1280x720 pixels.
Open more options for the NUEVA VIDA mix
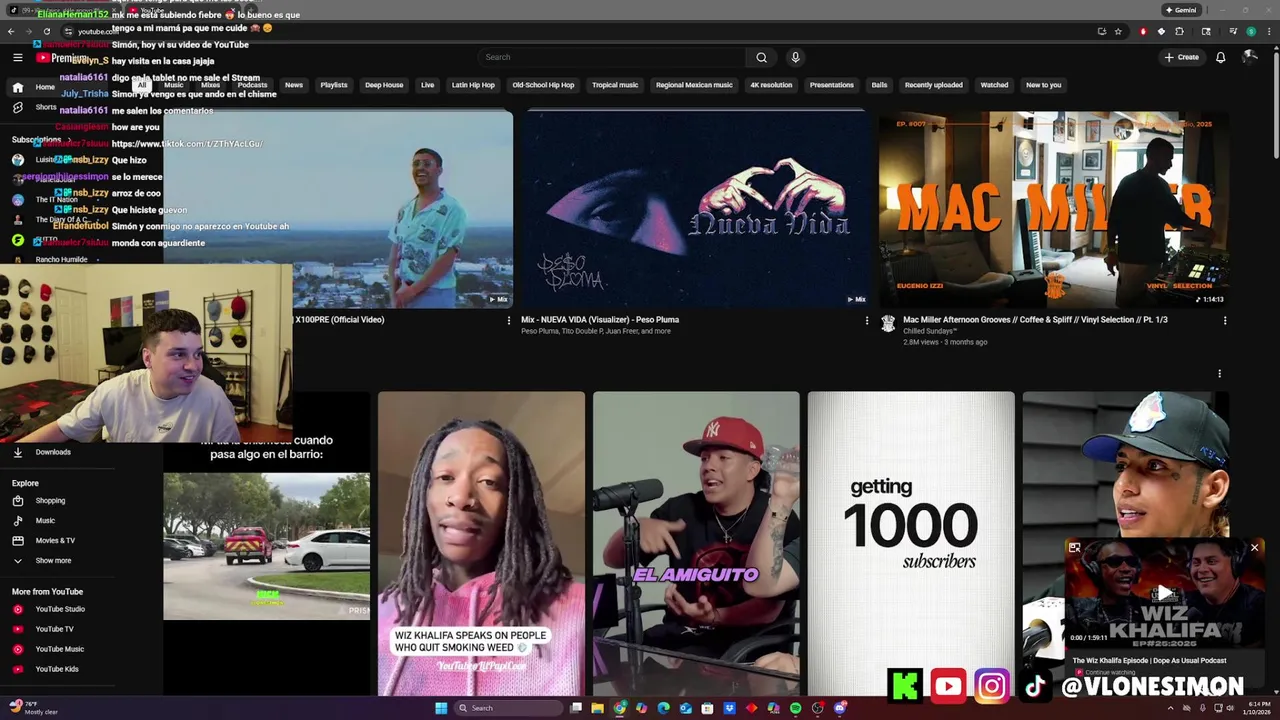(866, 321)
